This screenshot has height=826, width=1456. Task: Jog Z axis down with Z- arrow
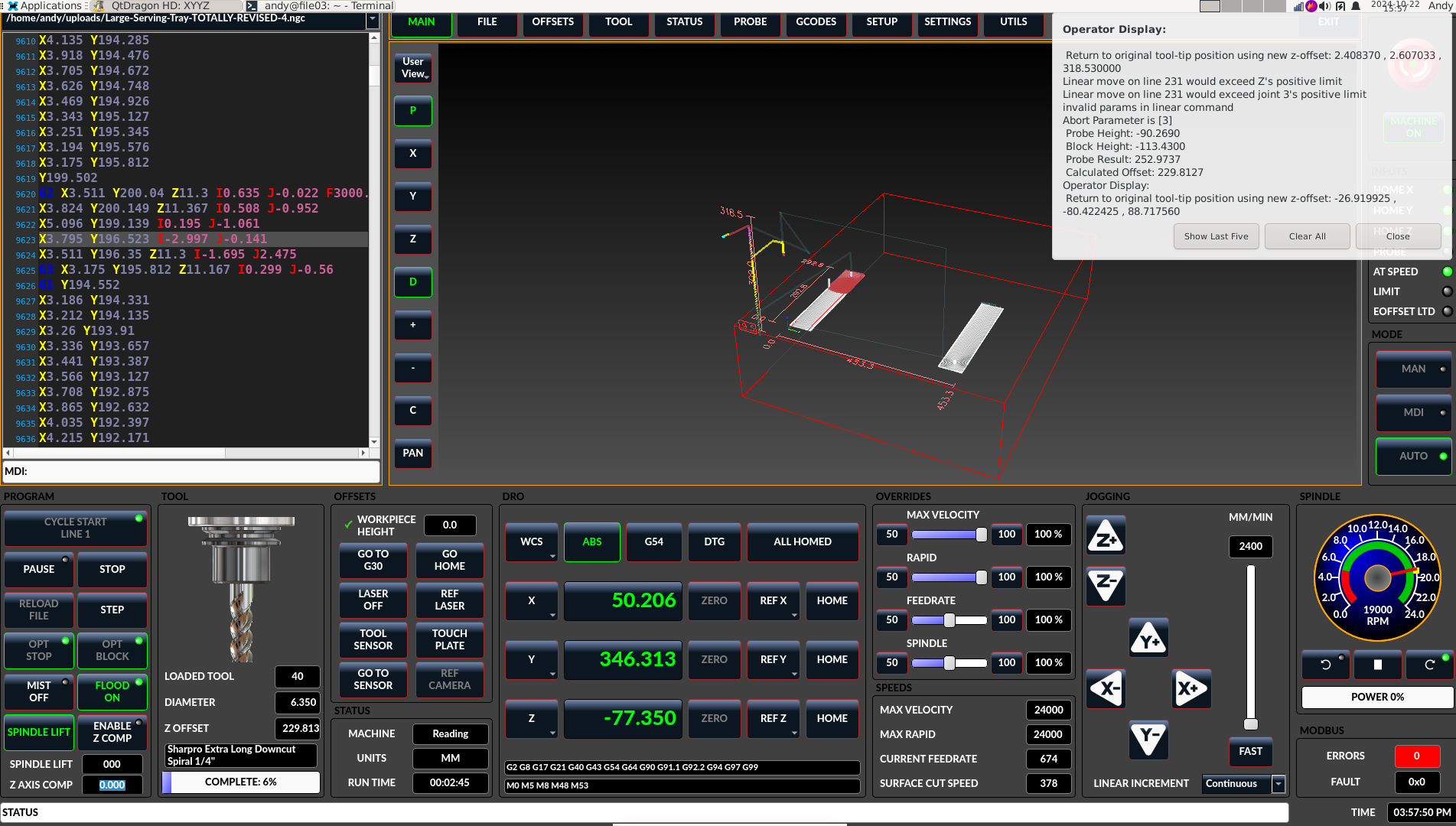pyautogui.click(x=1106, y=585)
